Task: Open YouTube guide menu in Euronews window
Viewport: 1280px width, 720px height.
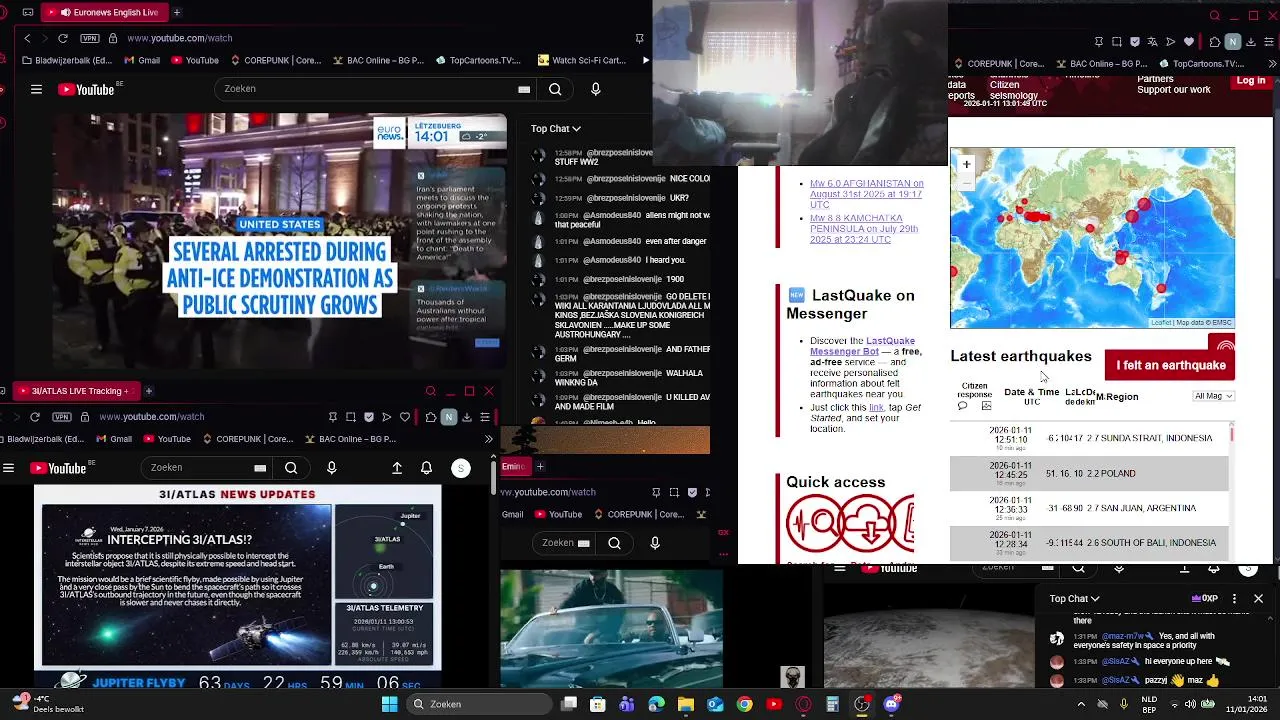Action: [x=36, y=89]
